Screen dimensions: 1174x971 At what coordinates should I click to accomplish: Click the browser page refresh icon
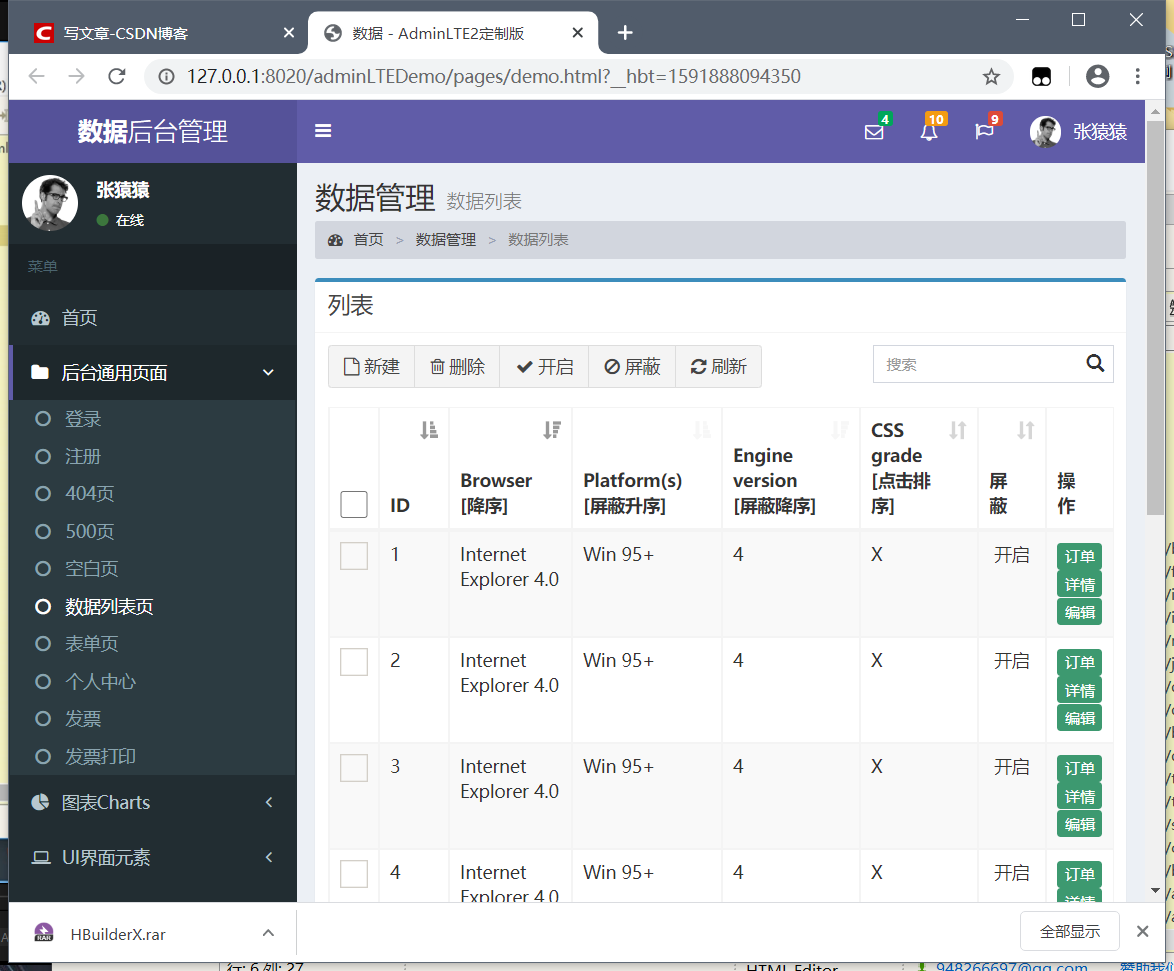[x=117, y=76]
